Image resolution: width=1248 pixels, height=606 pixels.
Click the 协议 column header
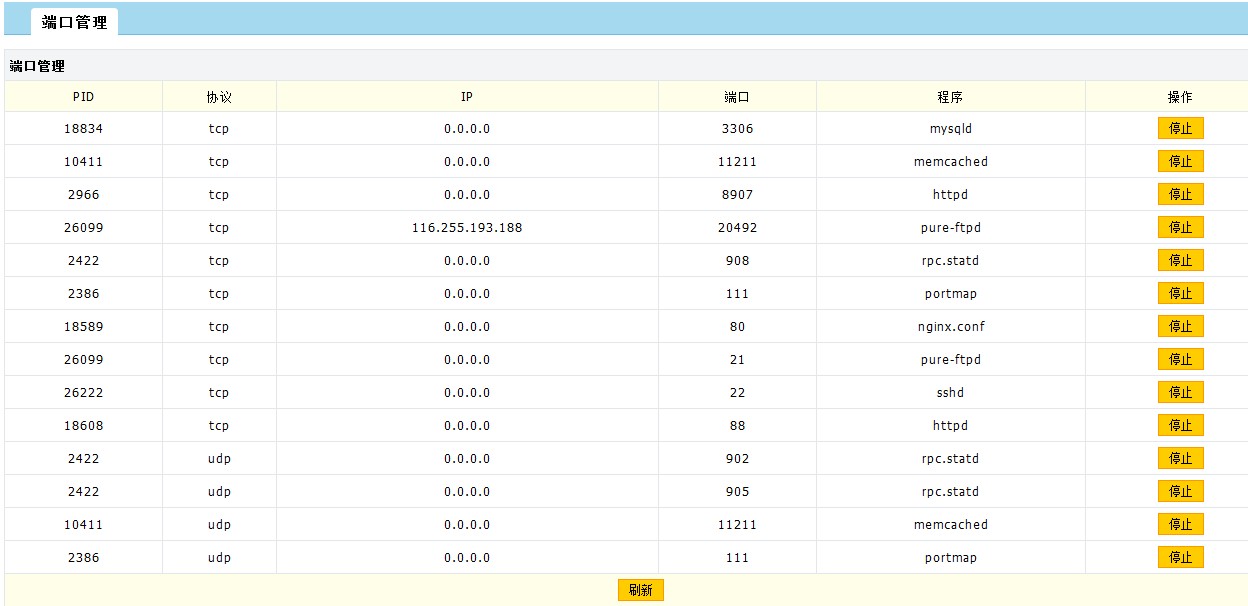[x=219, y=97]
